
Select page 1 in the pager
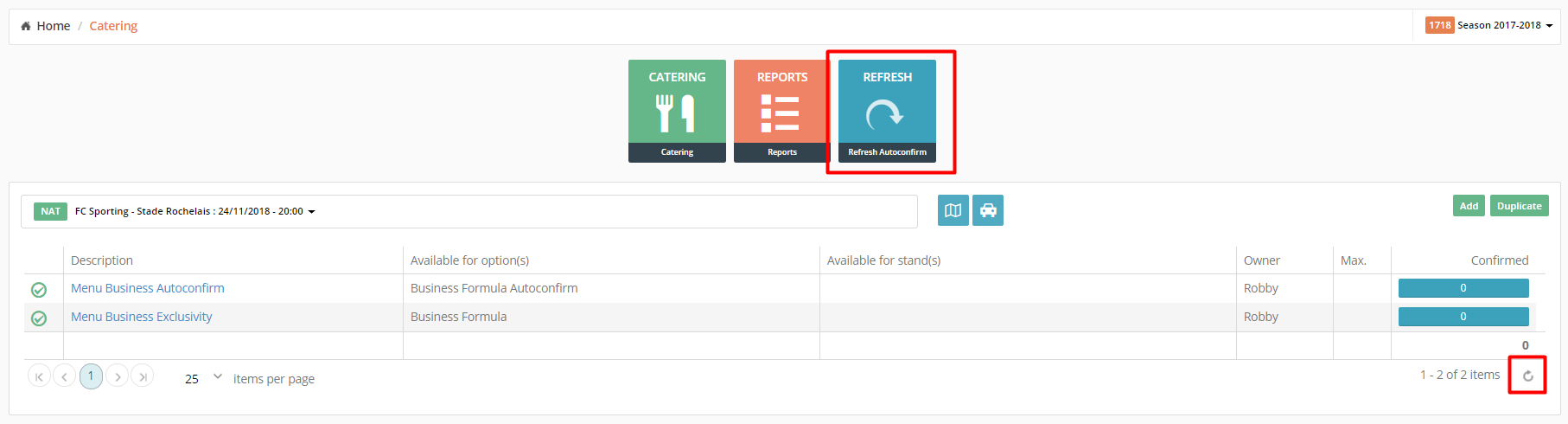[91, 376]
